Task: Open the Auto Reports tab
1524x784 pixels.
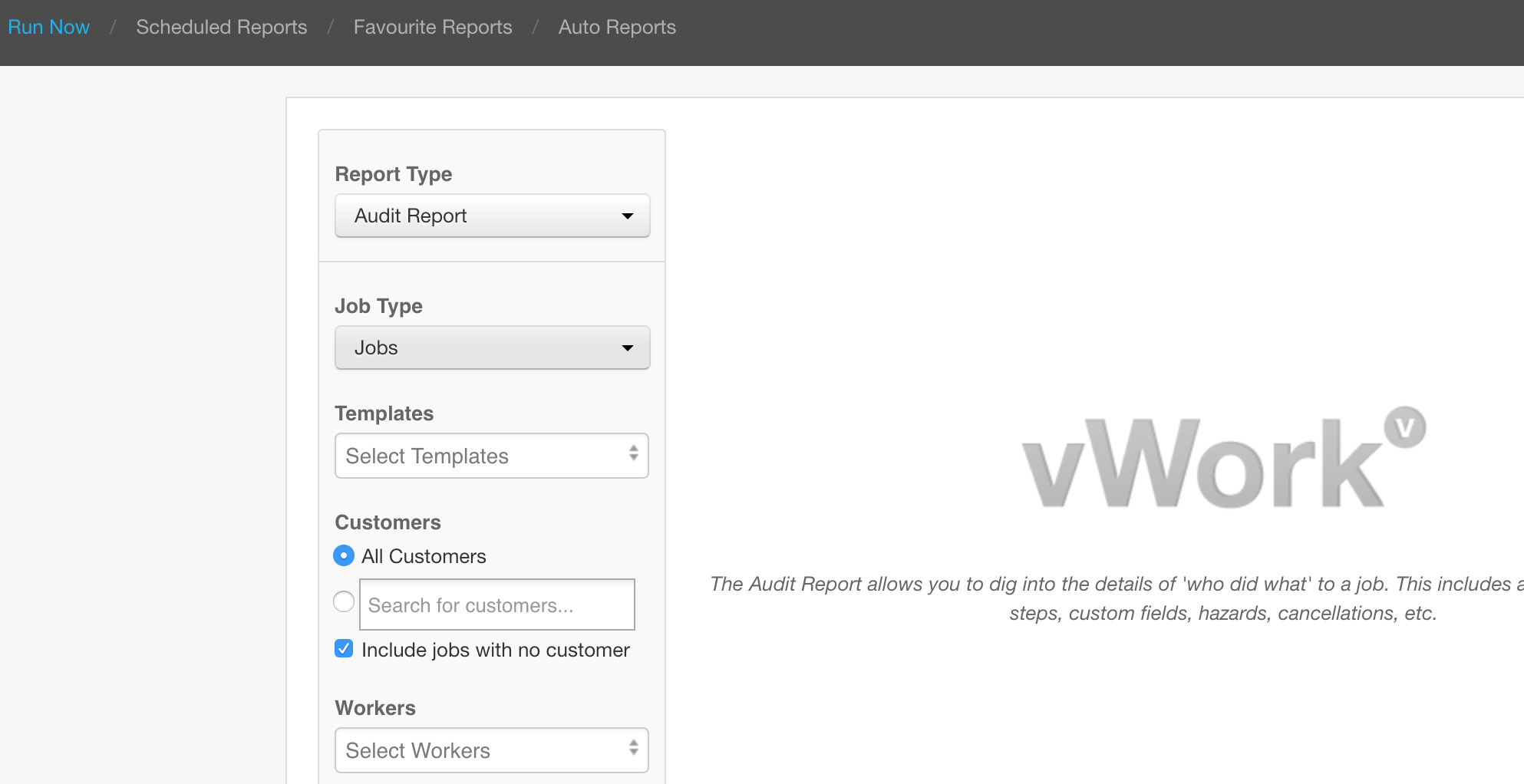Action: tap(617, 27)
